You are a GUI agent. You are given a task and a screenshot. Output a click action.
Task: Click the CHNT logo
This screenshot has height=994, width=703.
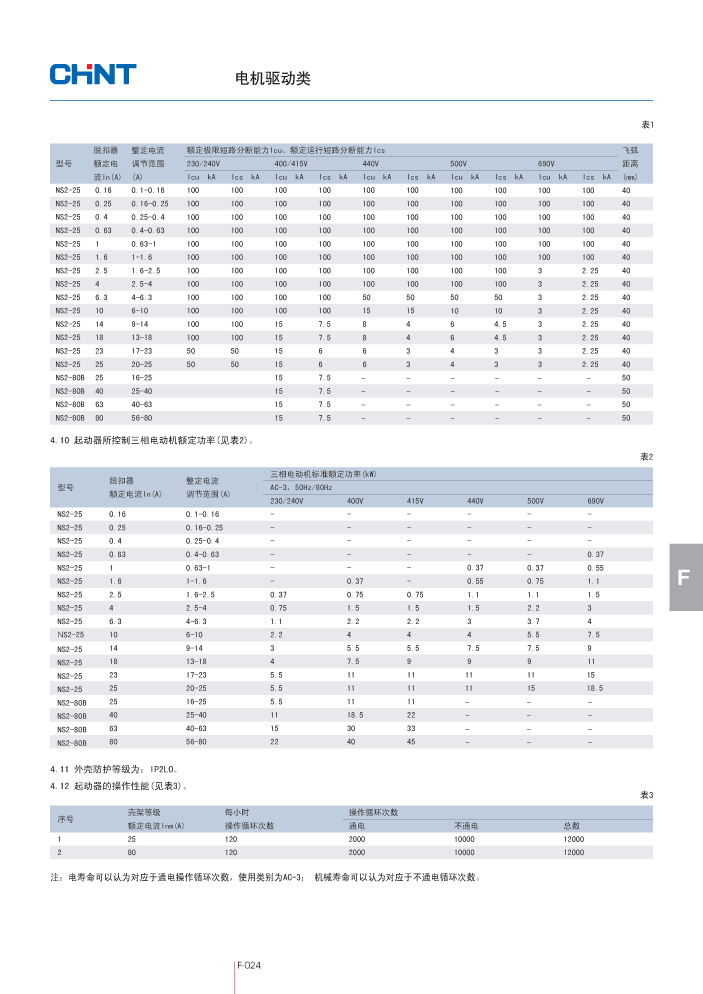[x=93, y=74]
